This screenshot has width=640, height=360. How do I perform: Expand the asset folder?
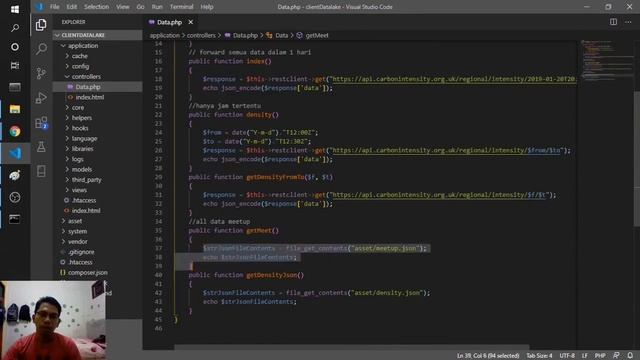point(98,221)
